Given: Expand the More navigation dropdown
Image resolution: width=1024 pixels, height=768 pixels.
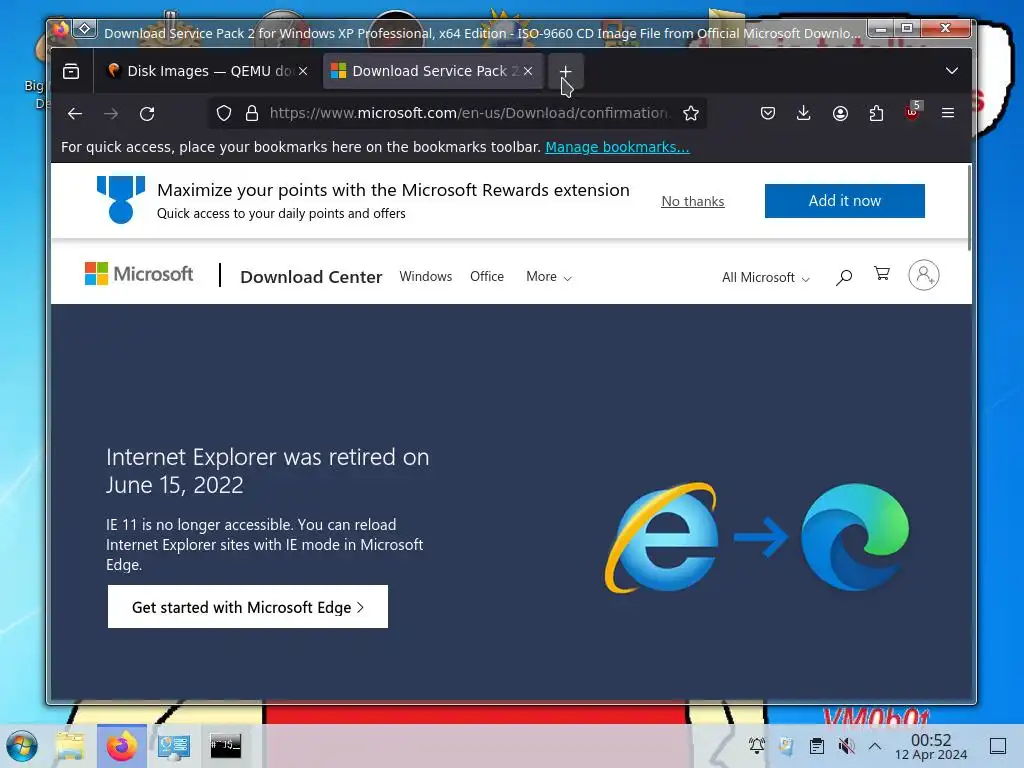Looking at the screenshot, I should 549,277.
